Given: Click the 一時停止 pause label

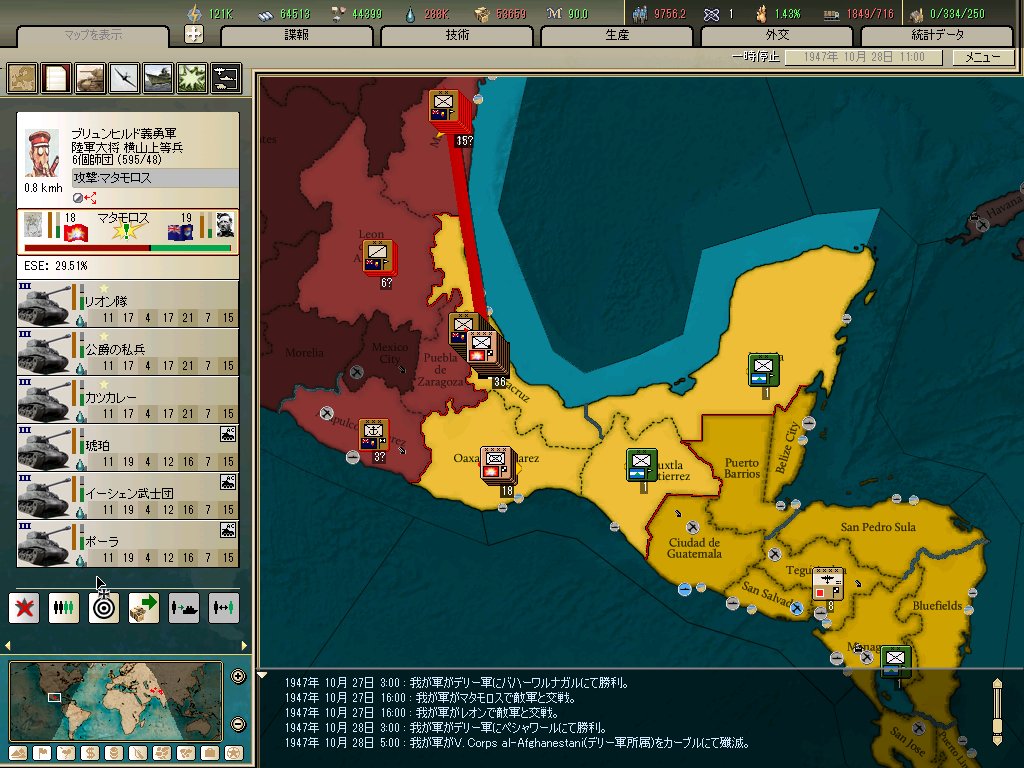Looking at the screenshot, I should pos(756,57).
